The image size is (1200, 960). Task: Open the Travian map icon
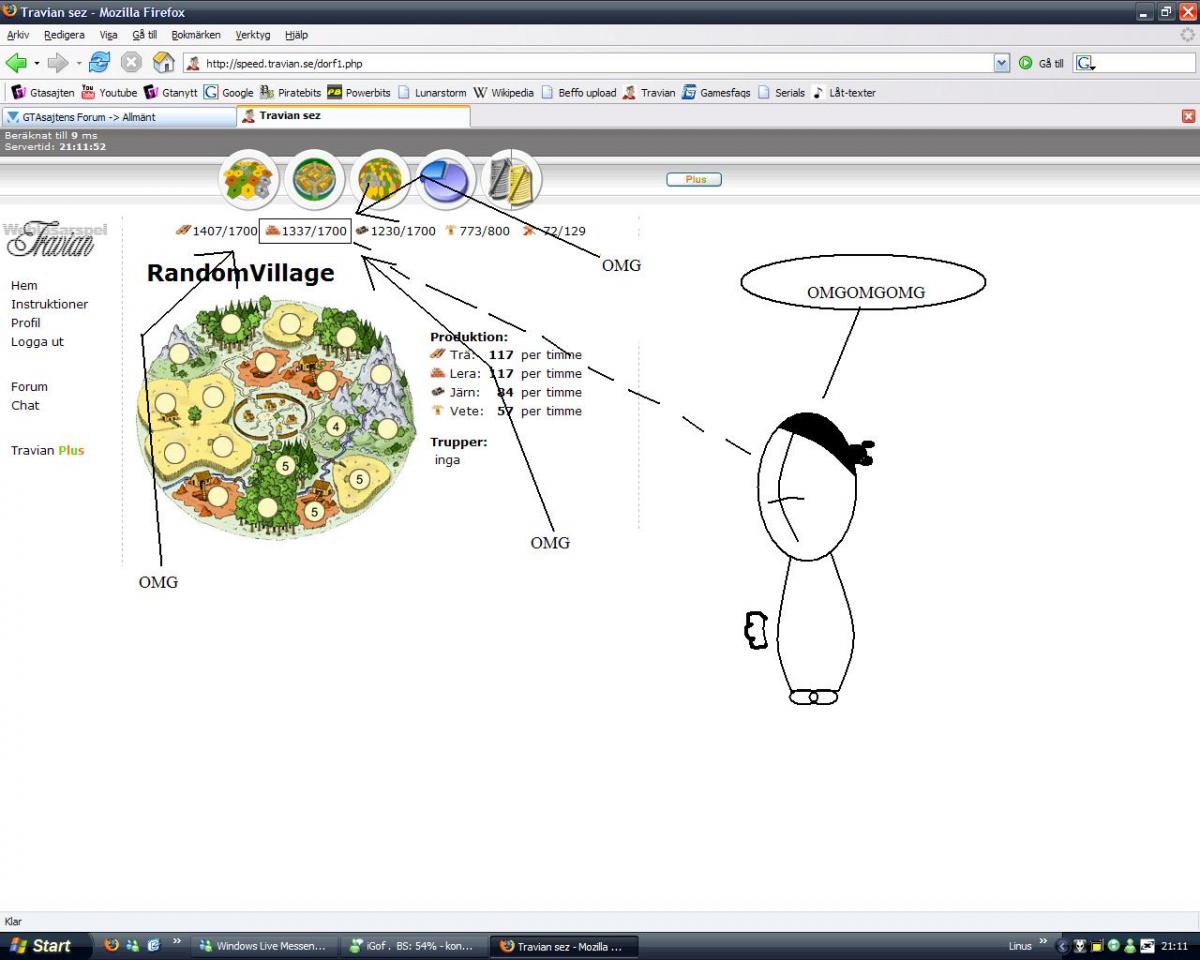380,180
